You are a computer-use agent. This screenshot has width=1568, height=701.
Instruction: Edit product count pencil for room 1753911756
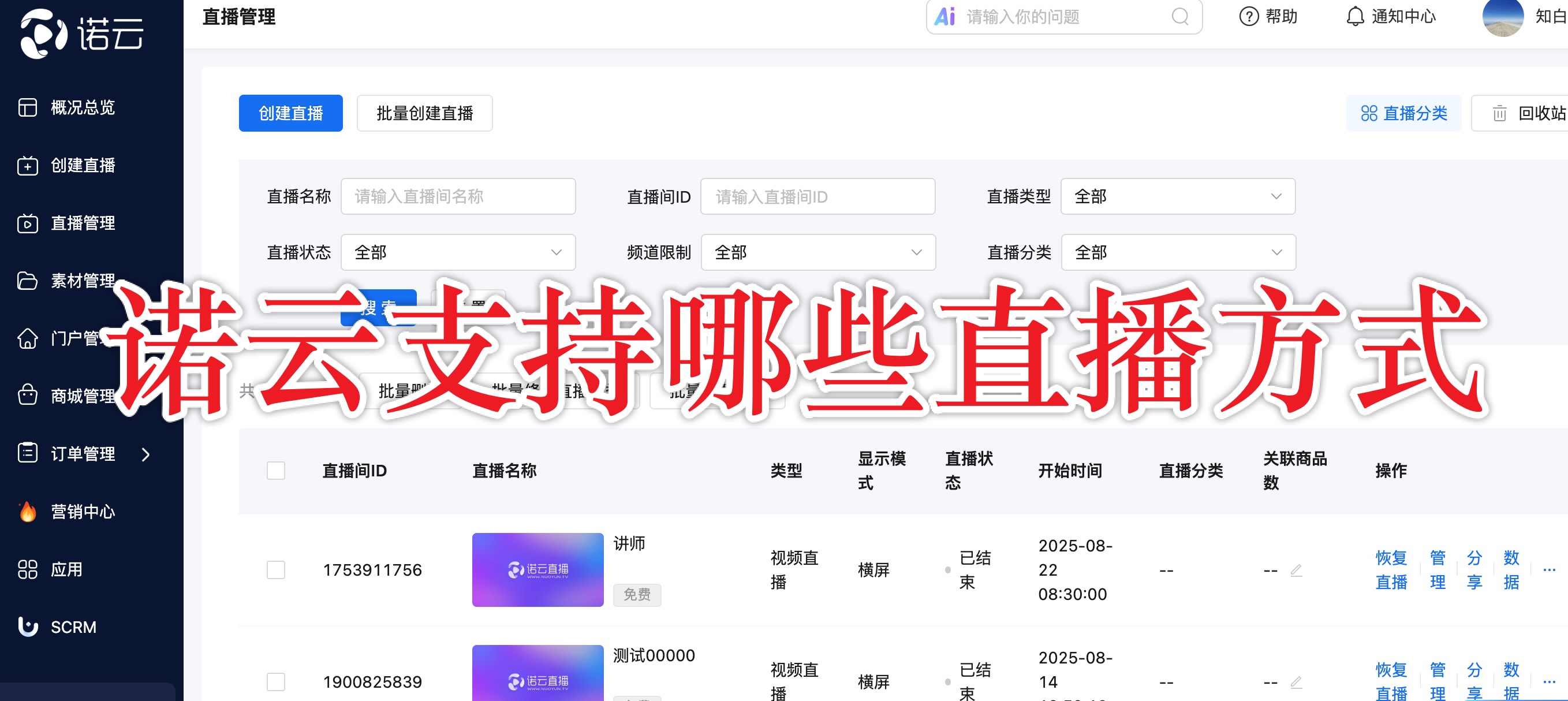click(1296, 570)
